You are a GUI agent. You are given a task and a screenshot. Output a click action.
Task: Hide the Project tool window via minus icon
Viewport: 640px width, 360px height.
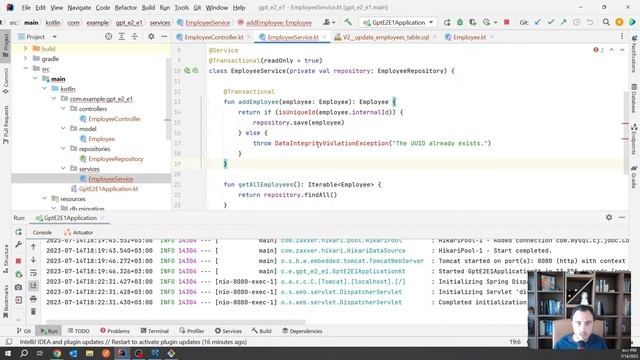click(x=164, y=37)
